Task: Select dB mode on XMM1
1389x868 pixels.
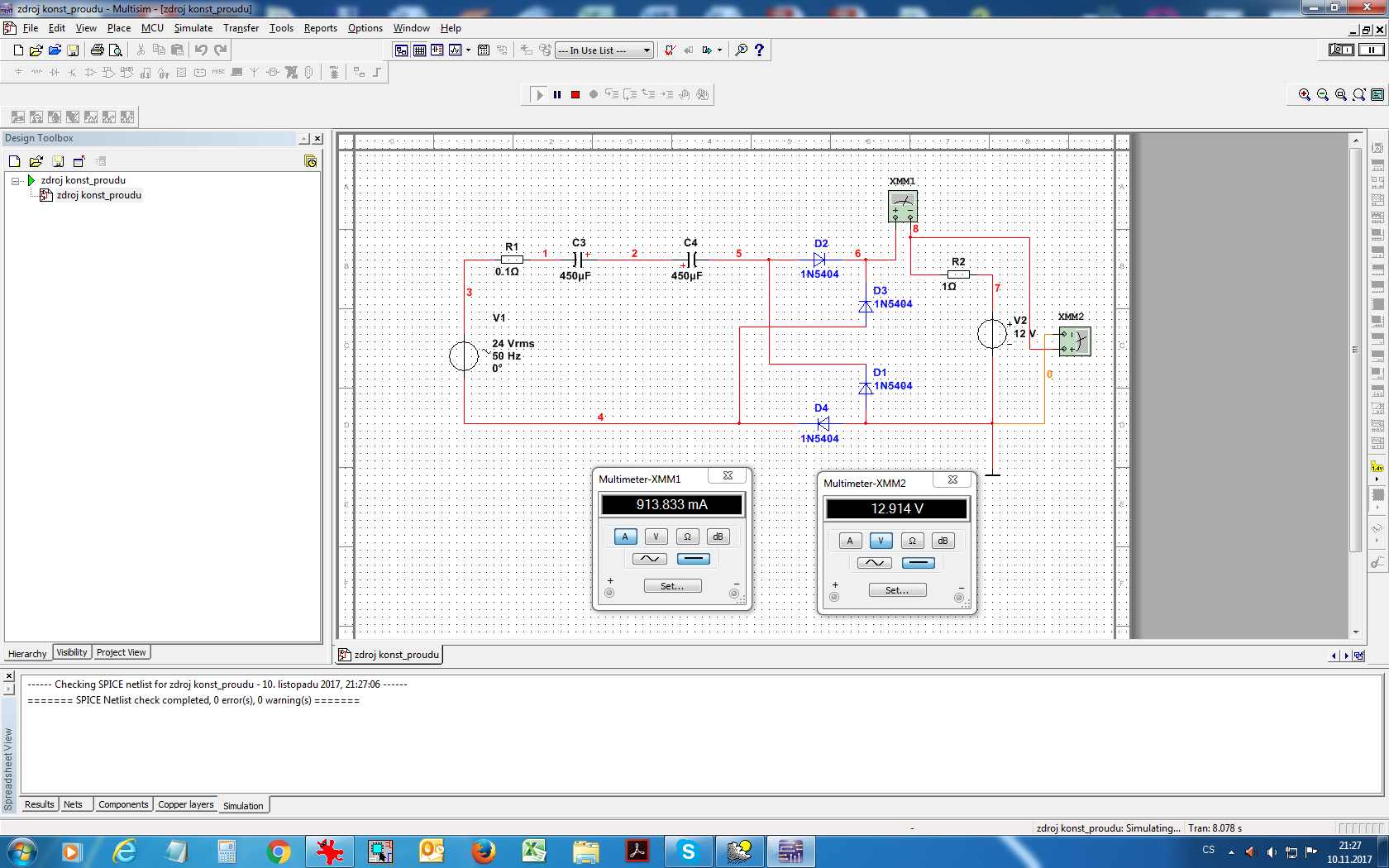Action: 718,537
